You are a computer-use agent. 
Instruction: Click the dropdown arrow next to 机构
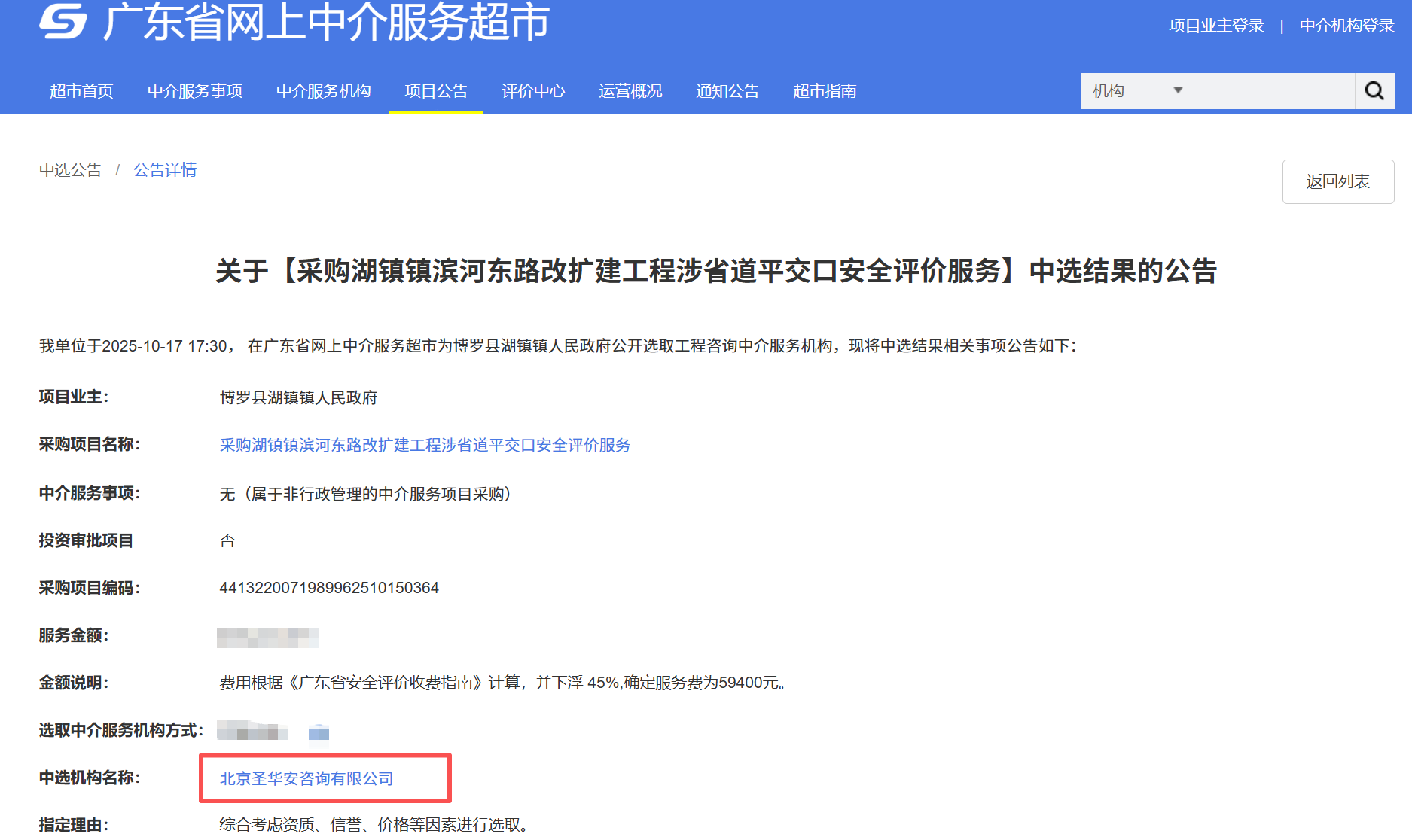tap(1178, 91)
